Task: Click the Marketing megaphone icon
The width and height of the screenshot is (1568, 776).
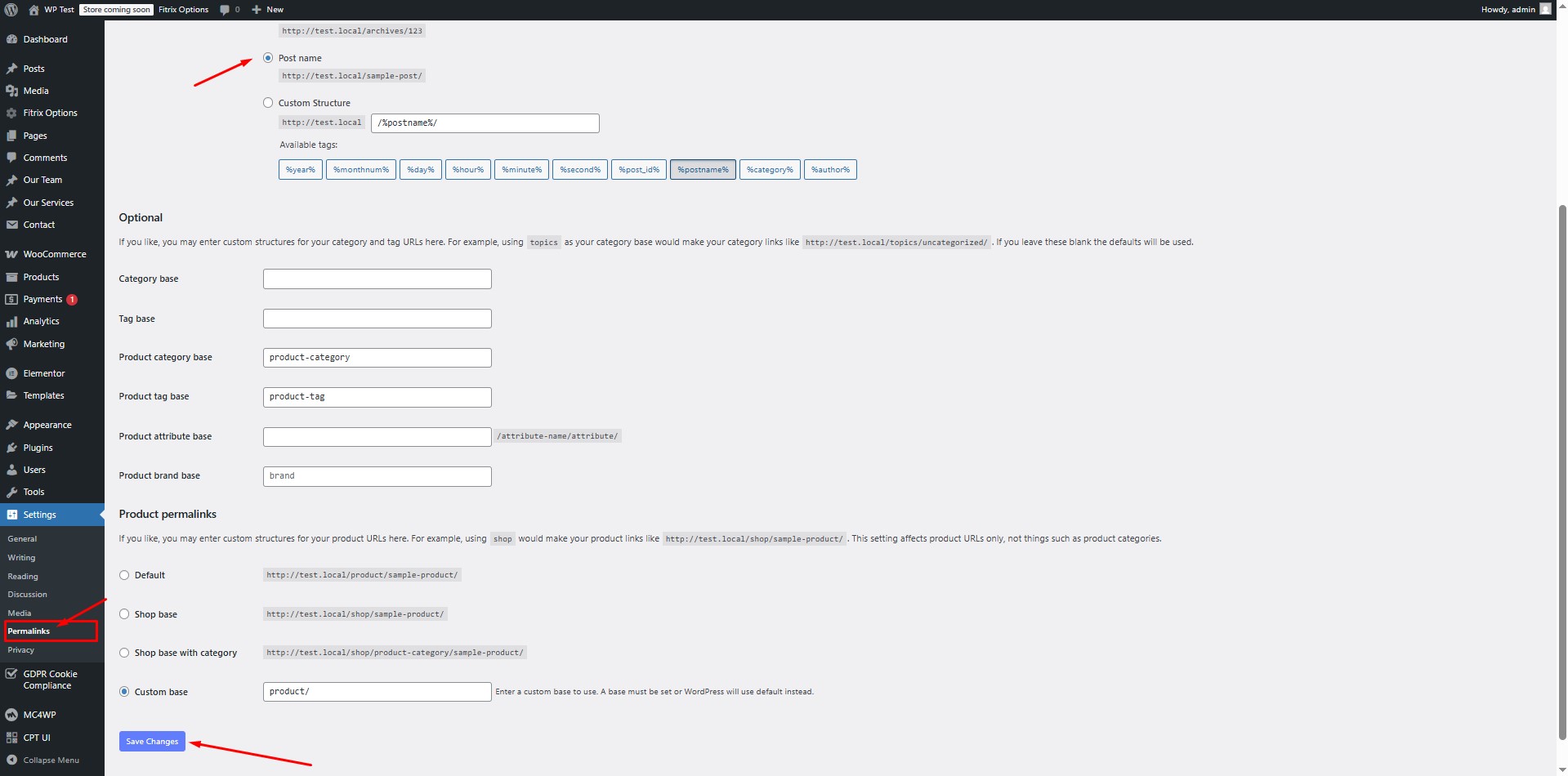Action: point(11,344)
